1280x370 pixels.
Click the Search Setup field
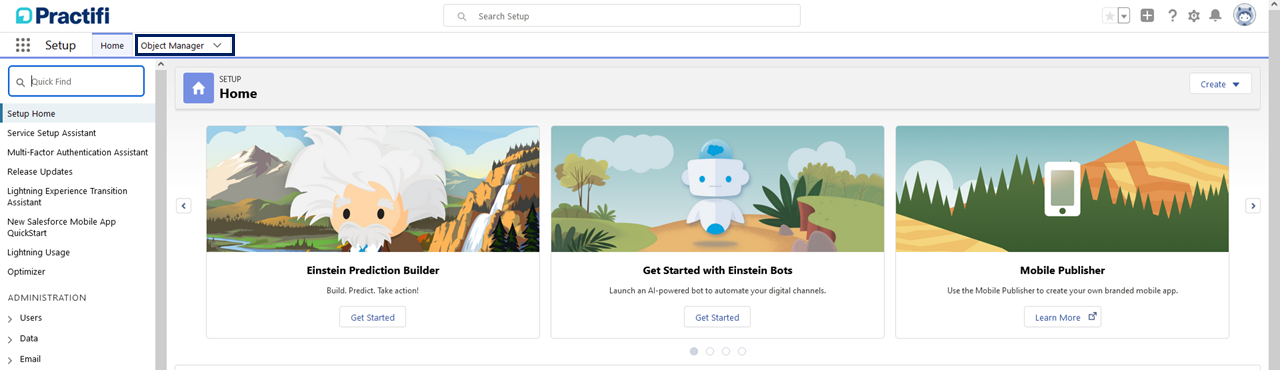(x=622, y=16)
